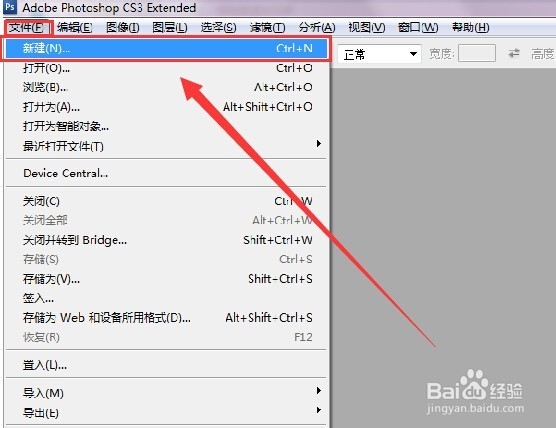Open the 选择(S) menu

click(218, 27)
